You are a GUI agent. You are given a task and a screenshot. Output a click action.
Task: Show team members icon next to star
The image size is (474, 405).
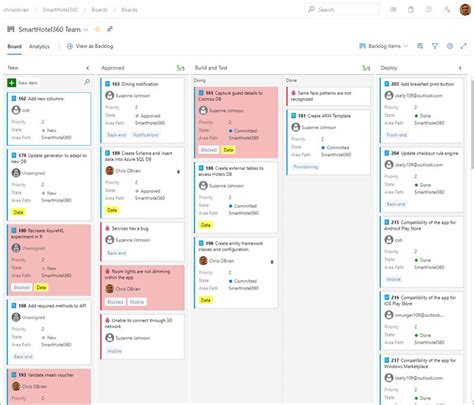pyautogui.click(x=110, y=29)
